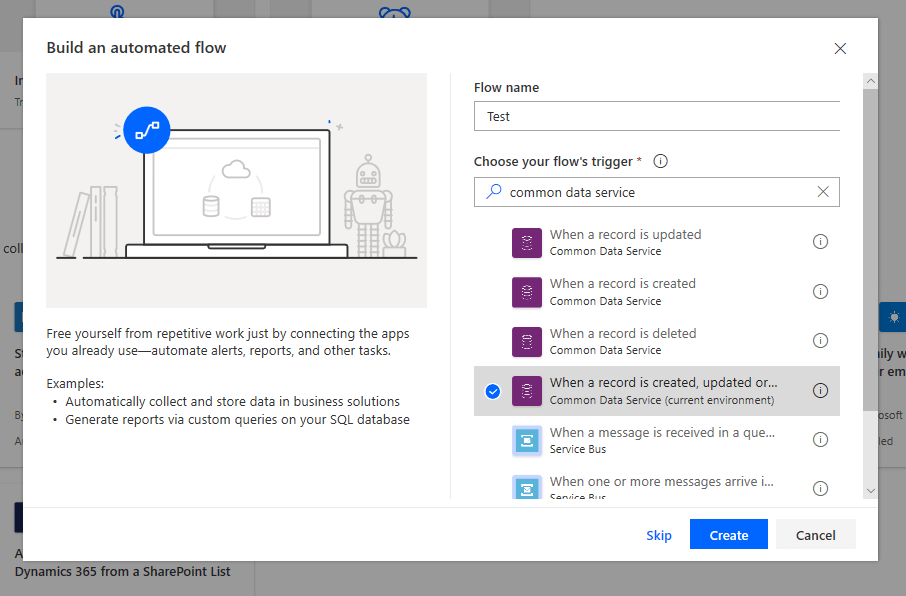Viewport: 906px width, 596px height.
Task: Open info for 'When a record is created, updated or...'
Action: coord(820,391)
